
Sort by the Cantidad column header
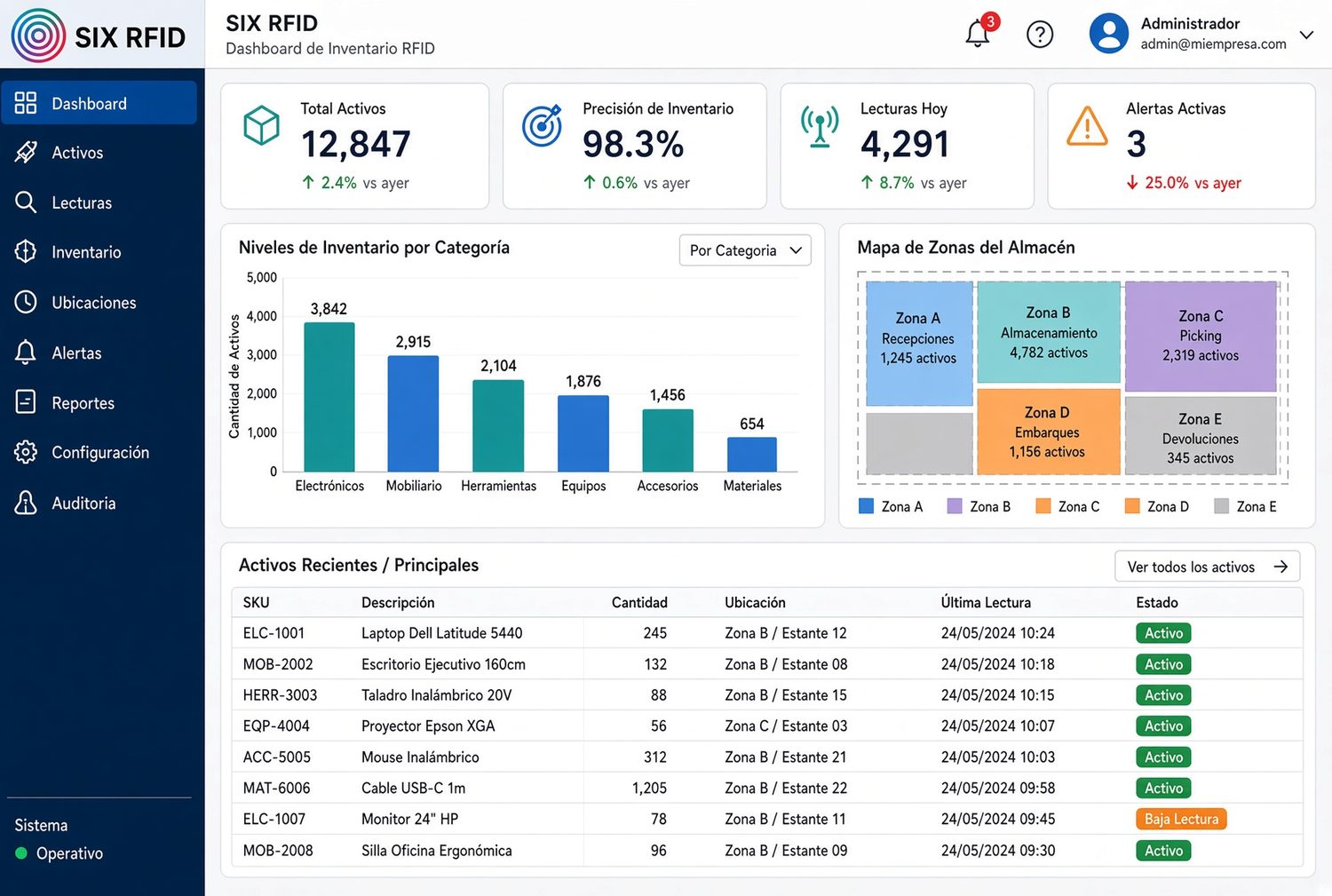639,602
